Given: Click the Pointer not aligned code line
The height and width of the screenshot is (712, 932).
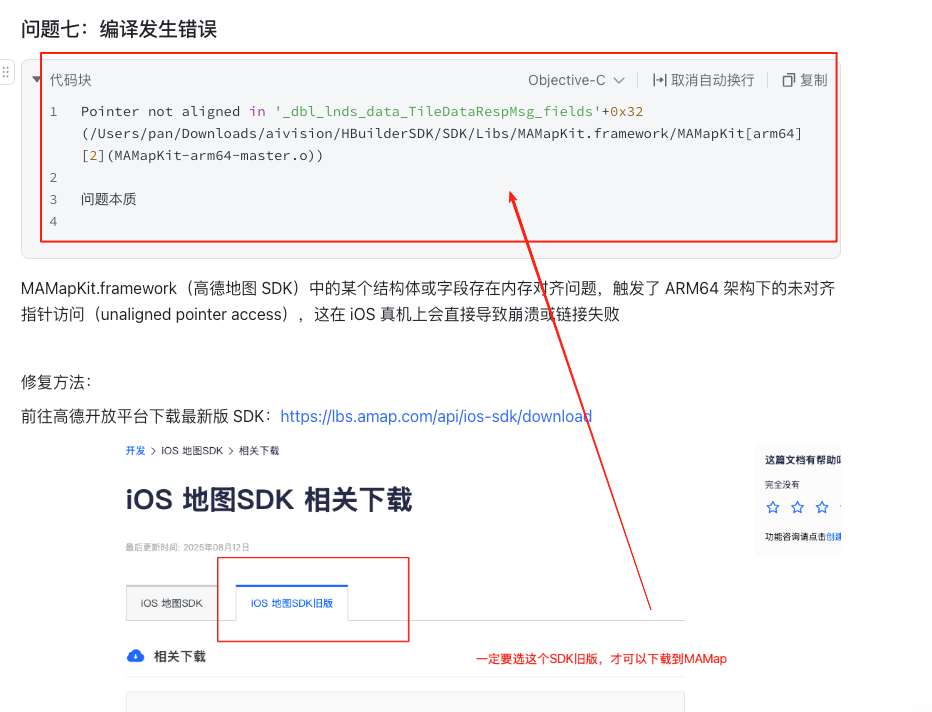Looking at the screenshot, I should (x=441, y=133).
